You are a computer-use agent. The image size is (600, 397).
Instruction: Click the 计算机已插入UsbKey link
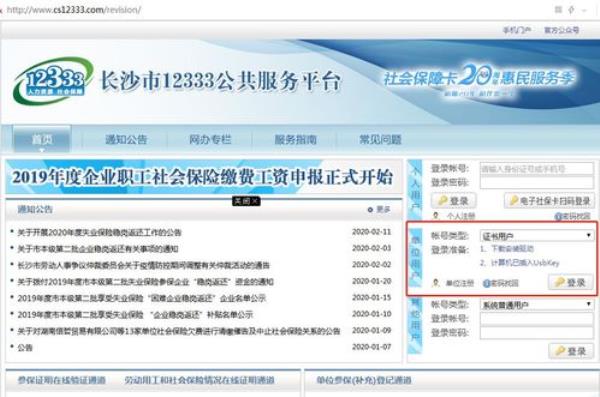[525, 263]
